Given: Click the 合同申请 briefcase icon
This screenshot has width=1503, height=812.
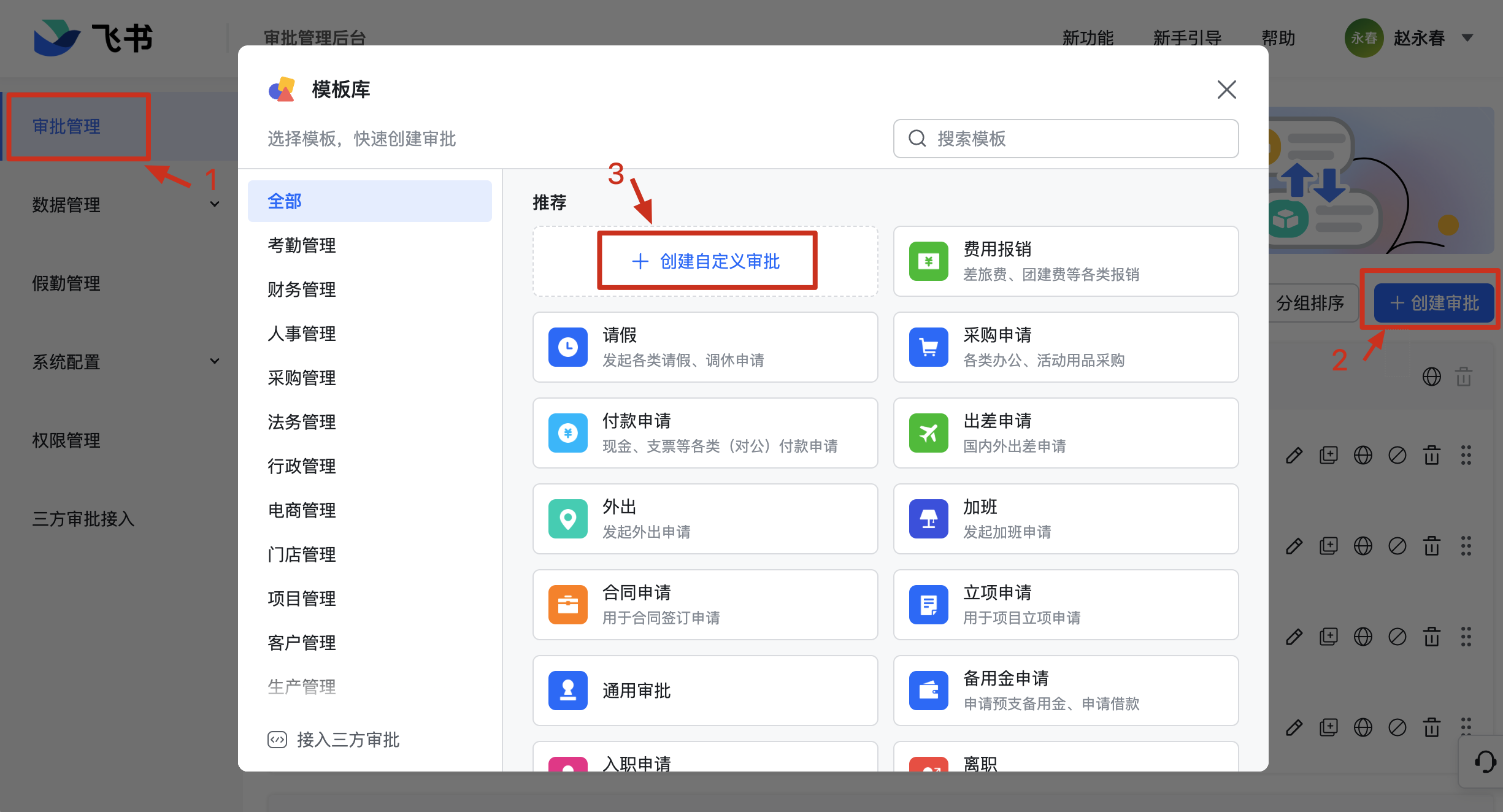Looking at the screenshot, I should [x=567, y=605].
